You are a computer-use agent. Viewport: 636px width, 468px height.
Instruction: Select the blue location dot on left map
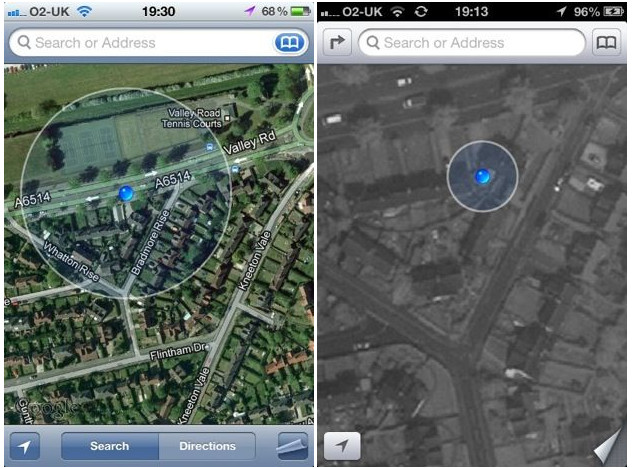(x=126, y=193)
